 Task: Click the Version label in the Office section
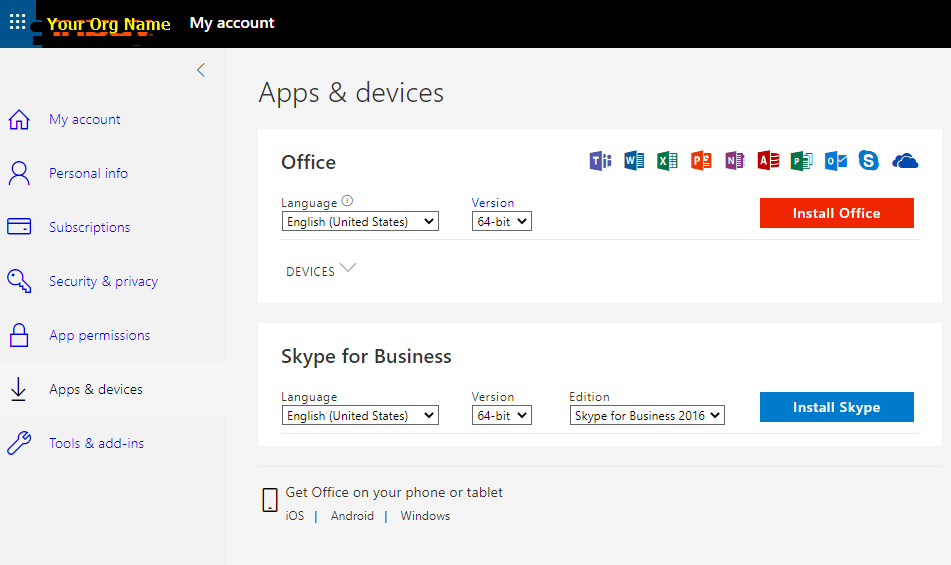coord(493,202)
